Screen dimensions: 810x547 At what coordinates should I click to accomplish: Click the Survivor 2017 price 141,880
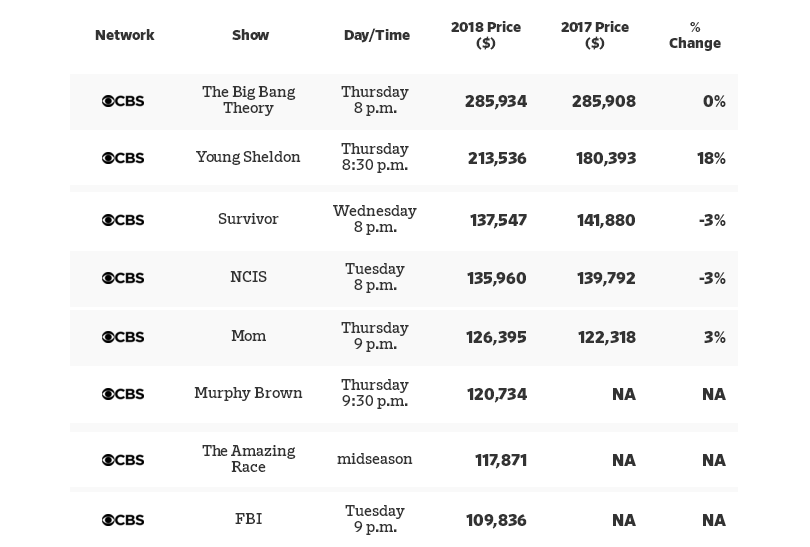click(x=606, y=220)
